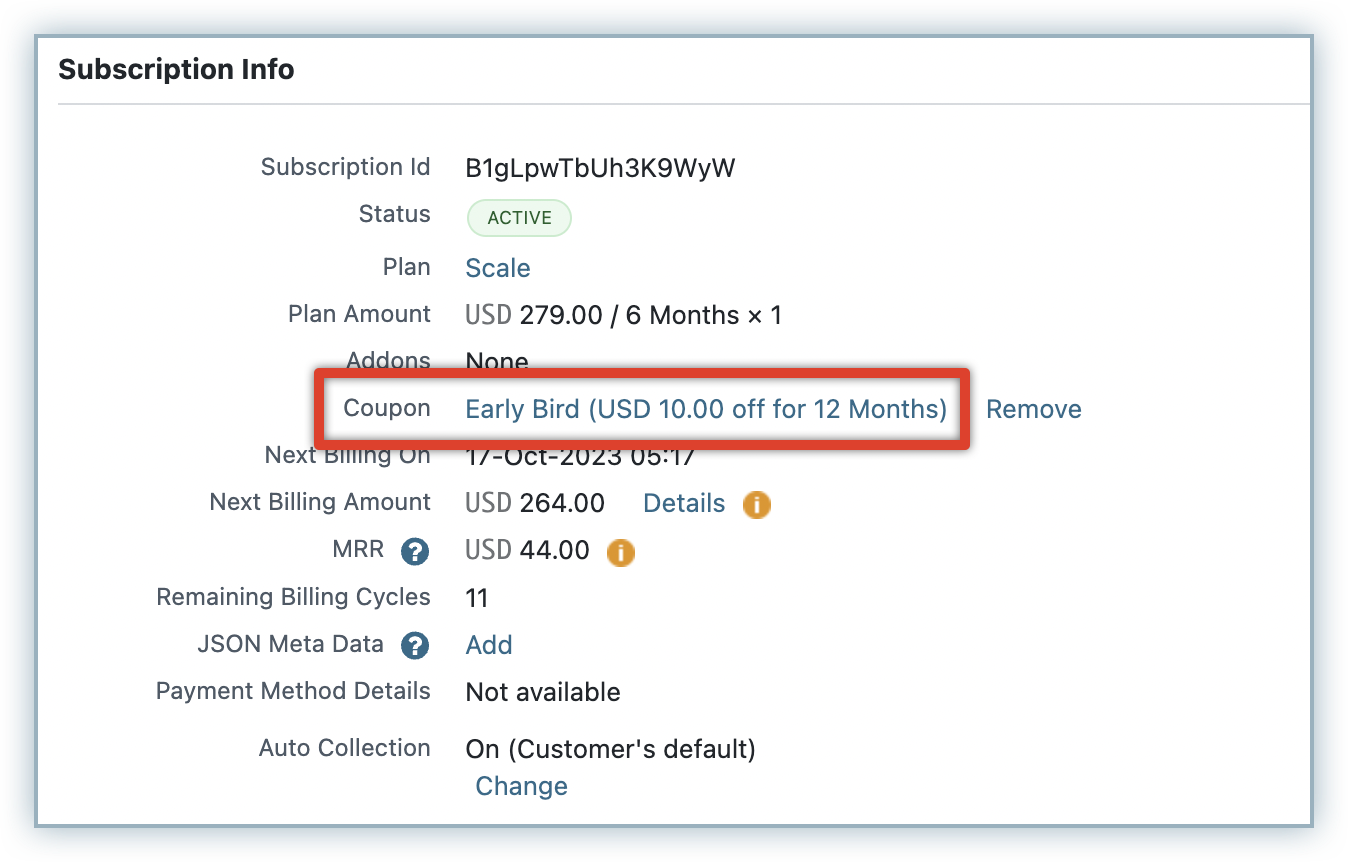Click the Remaining Billing Cycles value 11
The image size is (1348, 862).
tap(477, 598)
